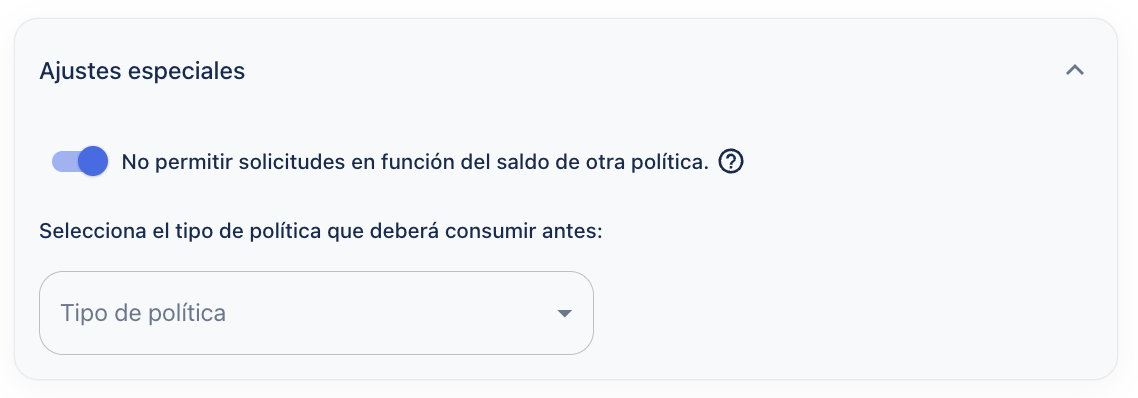1138x398 pixels.
Task: Click the blue knob of the switch
Action: coord(93,161)
